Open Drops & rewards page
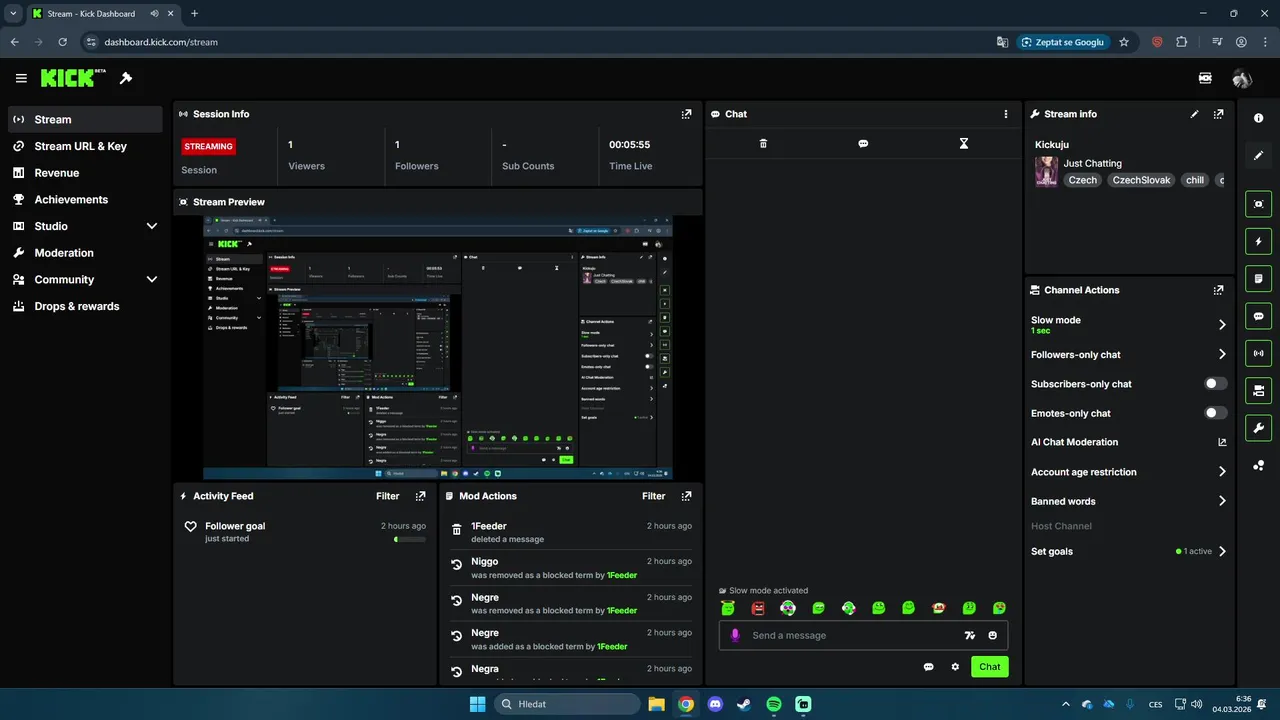This screenshot has height=720, width=1280. pos(85,306)
